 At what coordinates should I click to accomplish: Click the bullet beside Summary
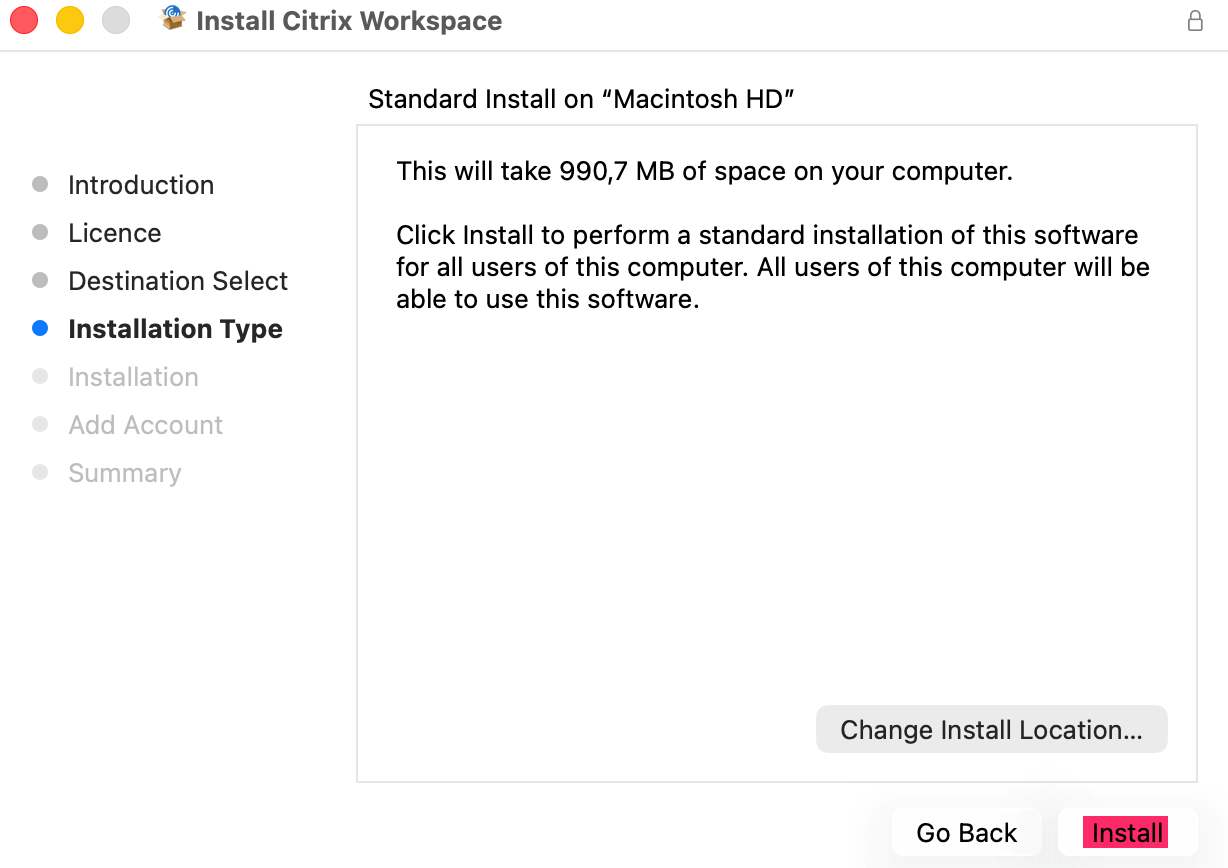(x=40, y=472)
